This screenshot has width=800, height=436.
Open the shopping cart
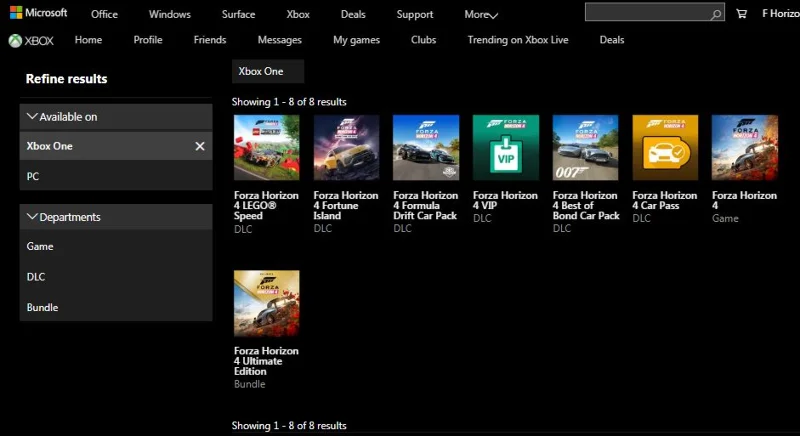pyautogui.click(x=741, y=14)
